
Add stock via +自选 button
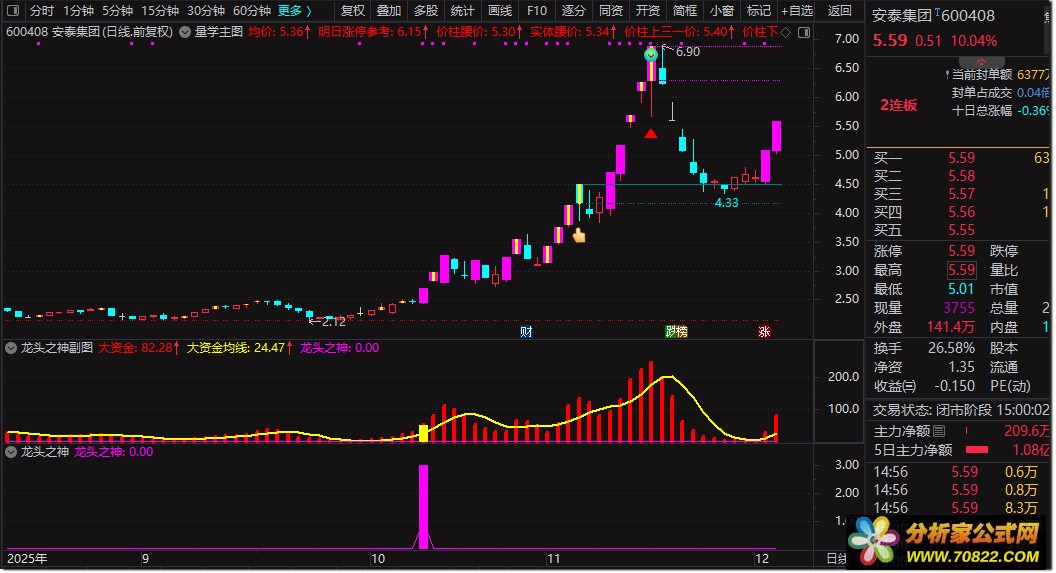click(797, 11)
